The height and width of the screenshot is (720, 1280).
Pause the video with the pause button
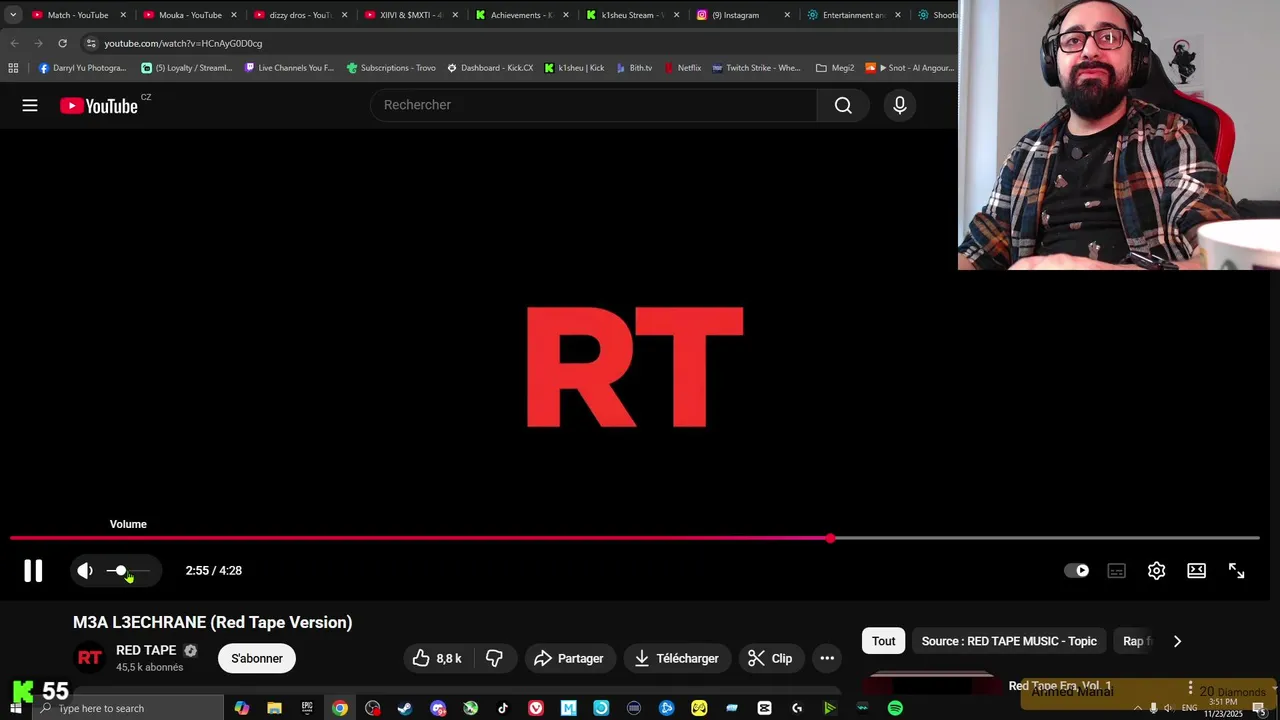tap(33, 571)
